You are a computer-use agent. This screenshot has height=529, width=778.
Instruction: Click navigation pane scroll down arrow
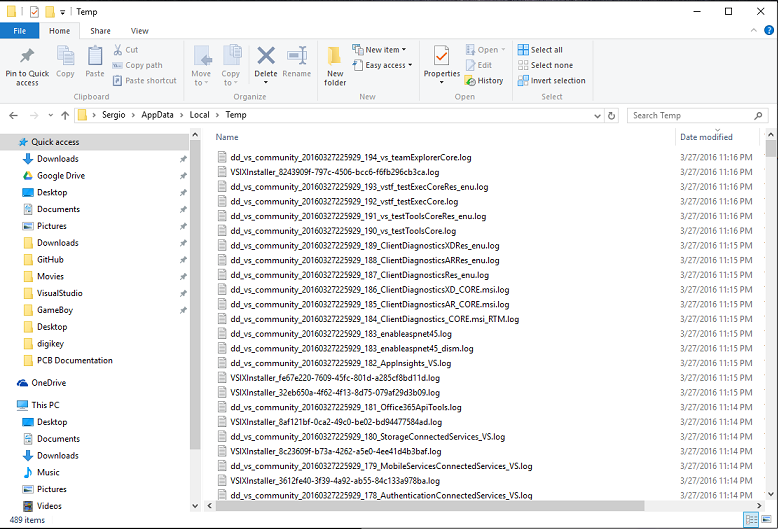(195, 506)
